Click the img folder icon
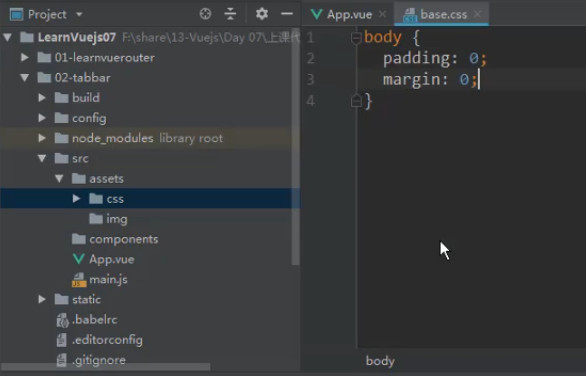The width and height of the screenshot is (586, 376). coord(96,219)
